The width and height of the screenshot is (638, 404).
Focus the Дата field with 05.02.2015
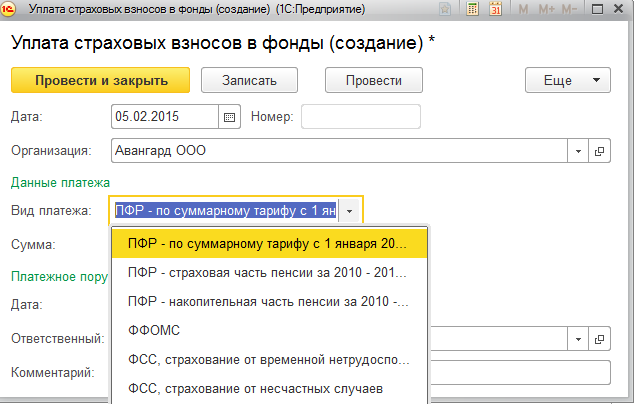tap(165, 117)
